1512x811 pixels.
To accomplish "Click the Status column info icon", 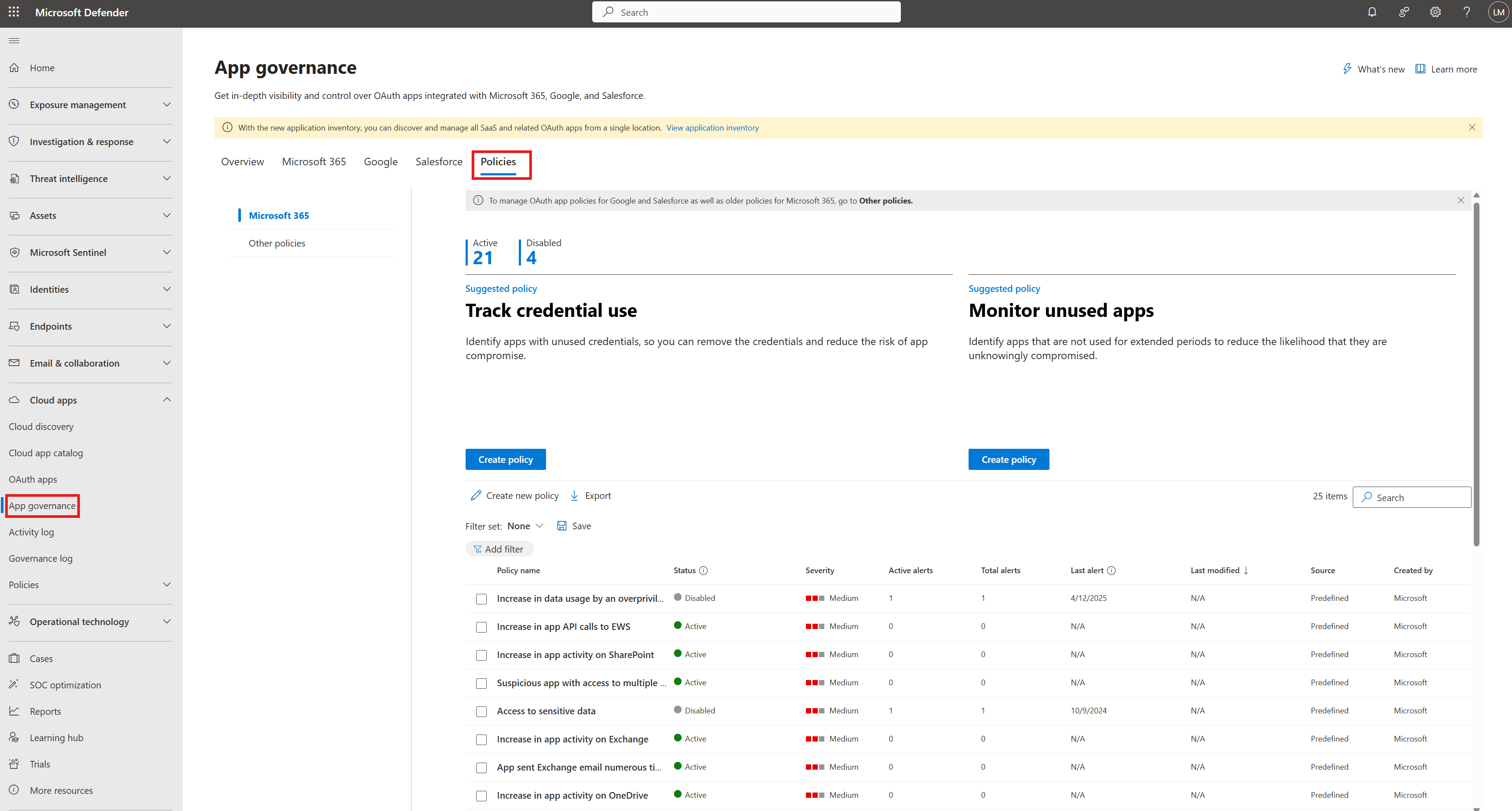I will click(x=703, y=571).
